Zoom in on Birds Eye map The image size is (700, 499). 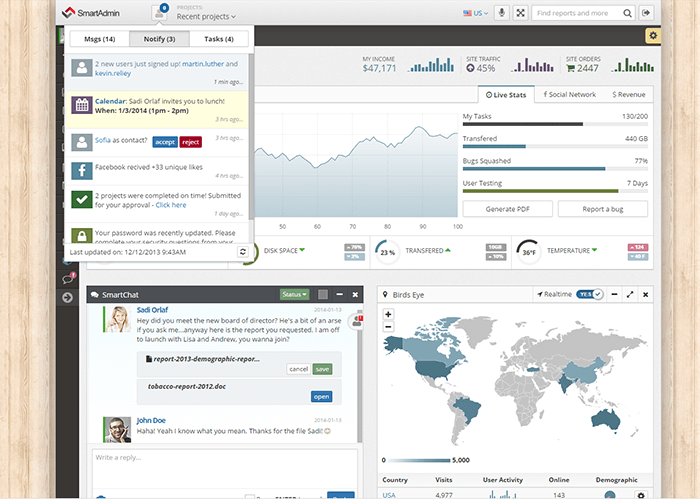pos(388,314)
